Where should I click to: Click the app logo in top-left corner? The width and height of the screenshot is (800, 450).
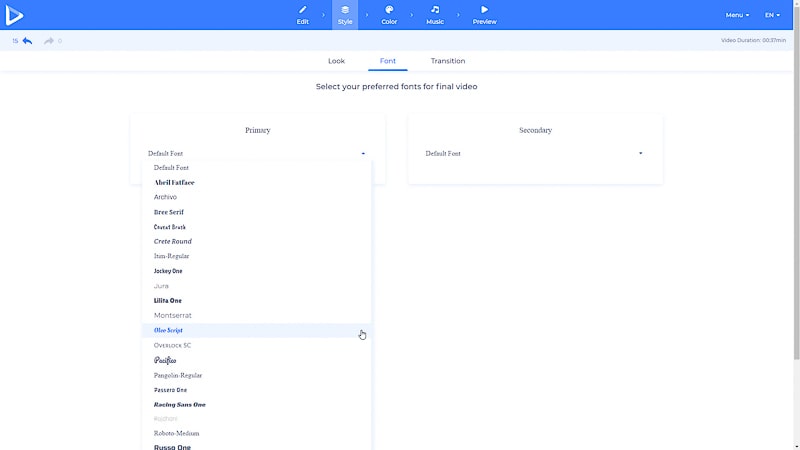click(x=15, y=15)
